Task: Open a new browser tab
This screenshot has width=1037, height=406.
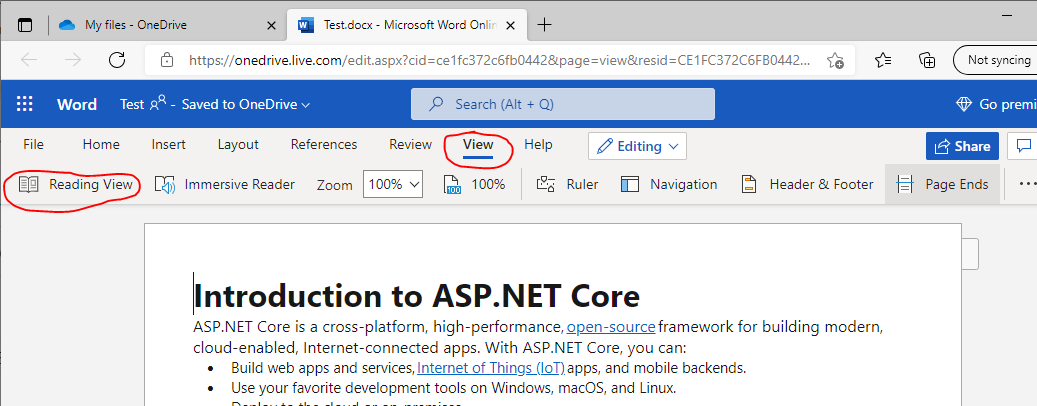Action: point(544,25)
